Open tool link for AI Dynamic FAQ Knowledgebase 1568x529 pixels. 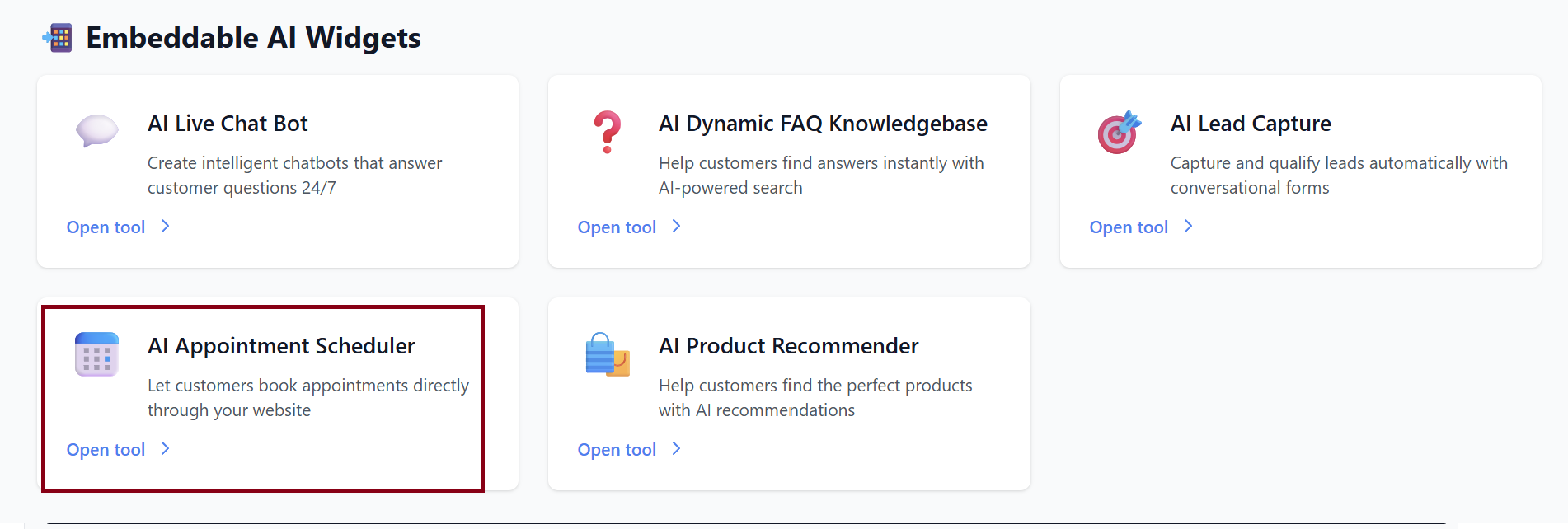(x=617, y=227)
